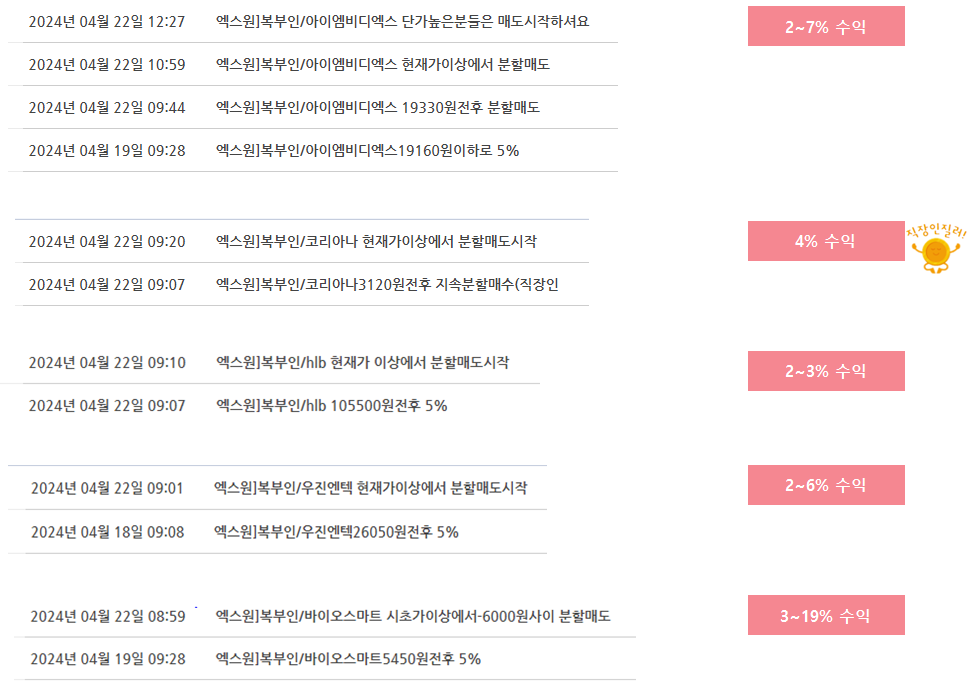The image size is (969, 684).
Task: Open 아이엠비디엑스 19330원전후 분할매도 message
Action: coord(378,108)
